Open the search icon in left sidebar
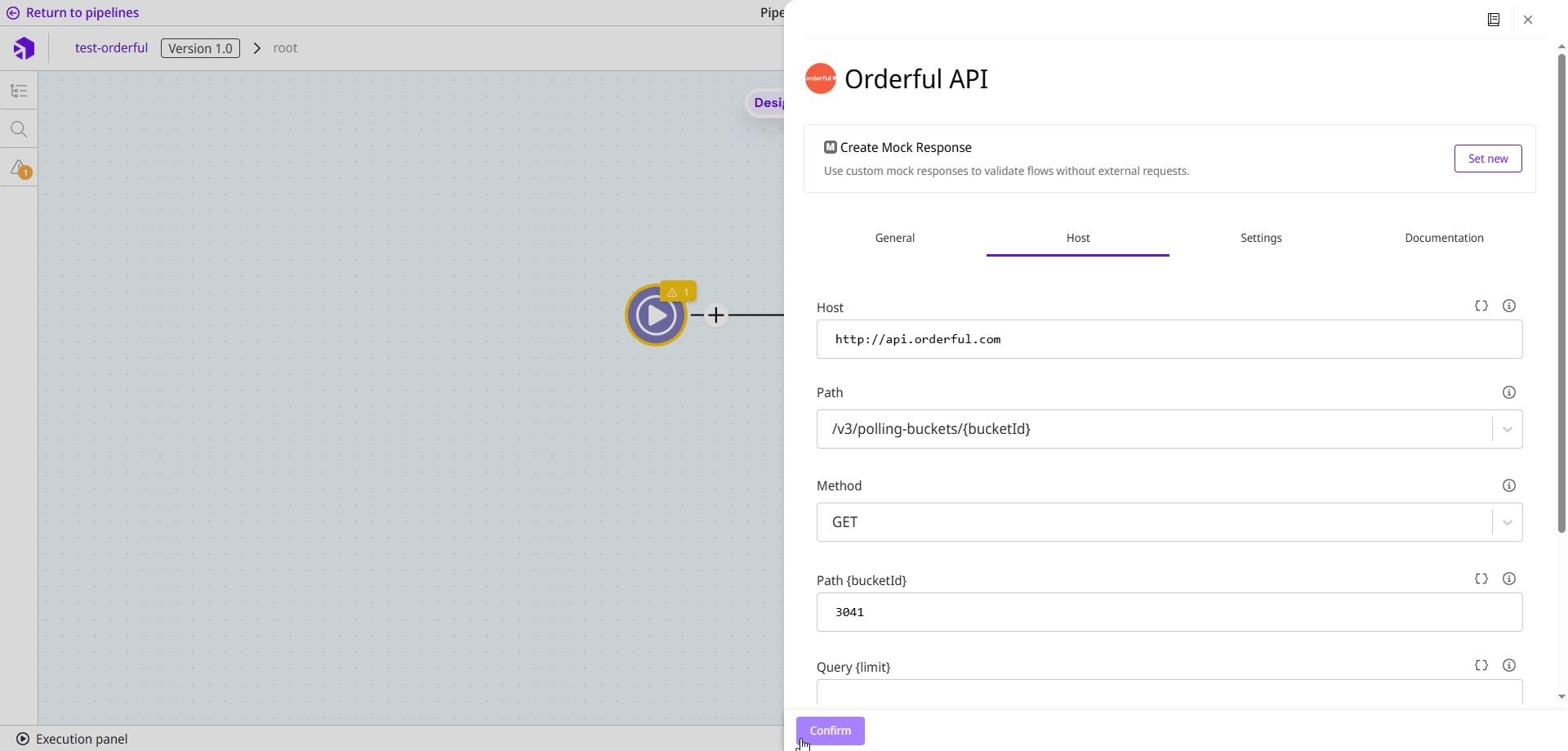Image resolution: width=1568 pixels, height=751 pixels. (x=19, y=129)
